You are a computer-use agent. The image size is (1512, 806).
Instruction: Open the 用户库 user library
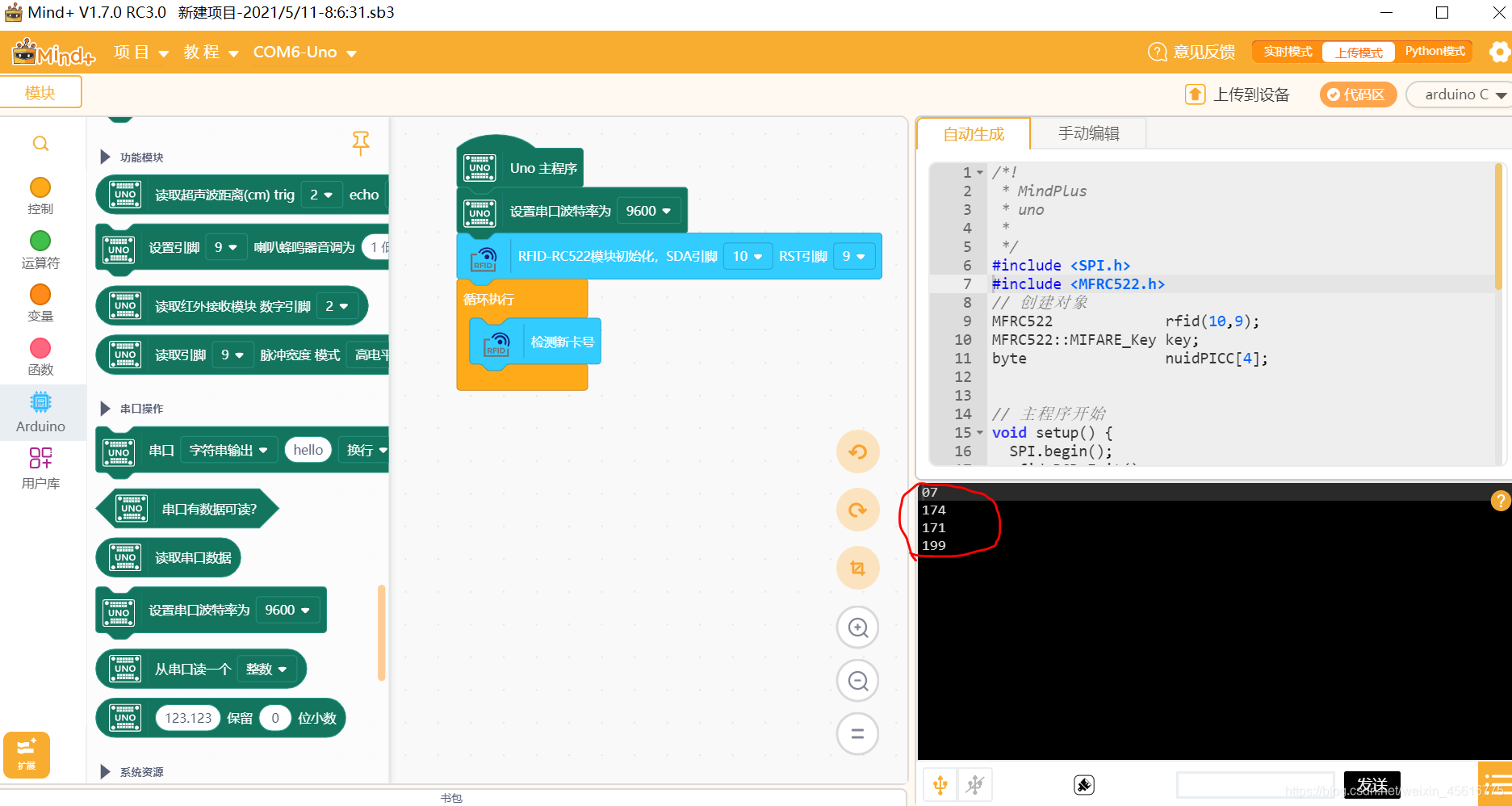tap(40, 468)
